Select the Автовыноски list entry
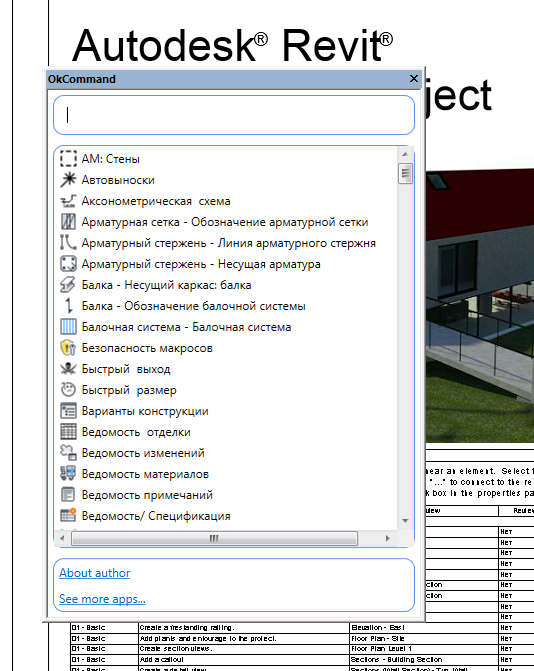534x671 pixels. coord(118,180)
